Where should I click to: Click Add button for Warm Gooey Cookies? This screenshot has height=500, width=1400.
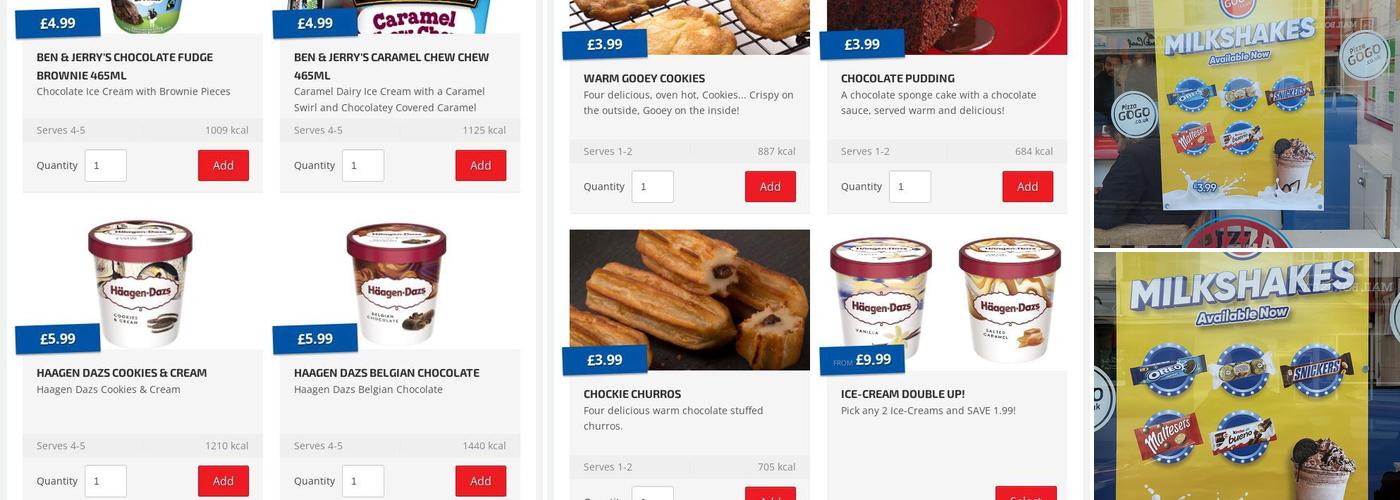pos(770,186)
